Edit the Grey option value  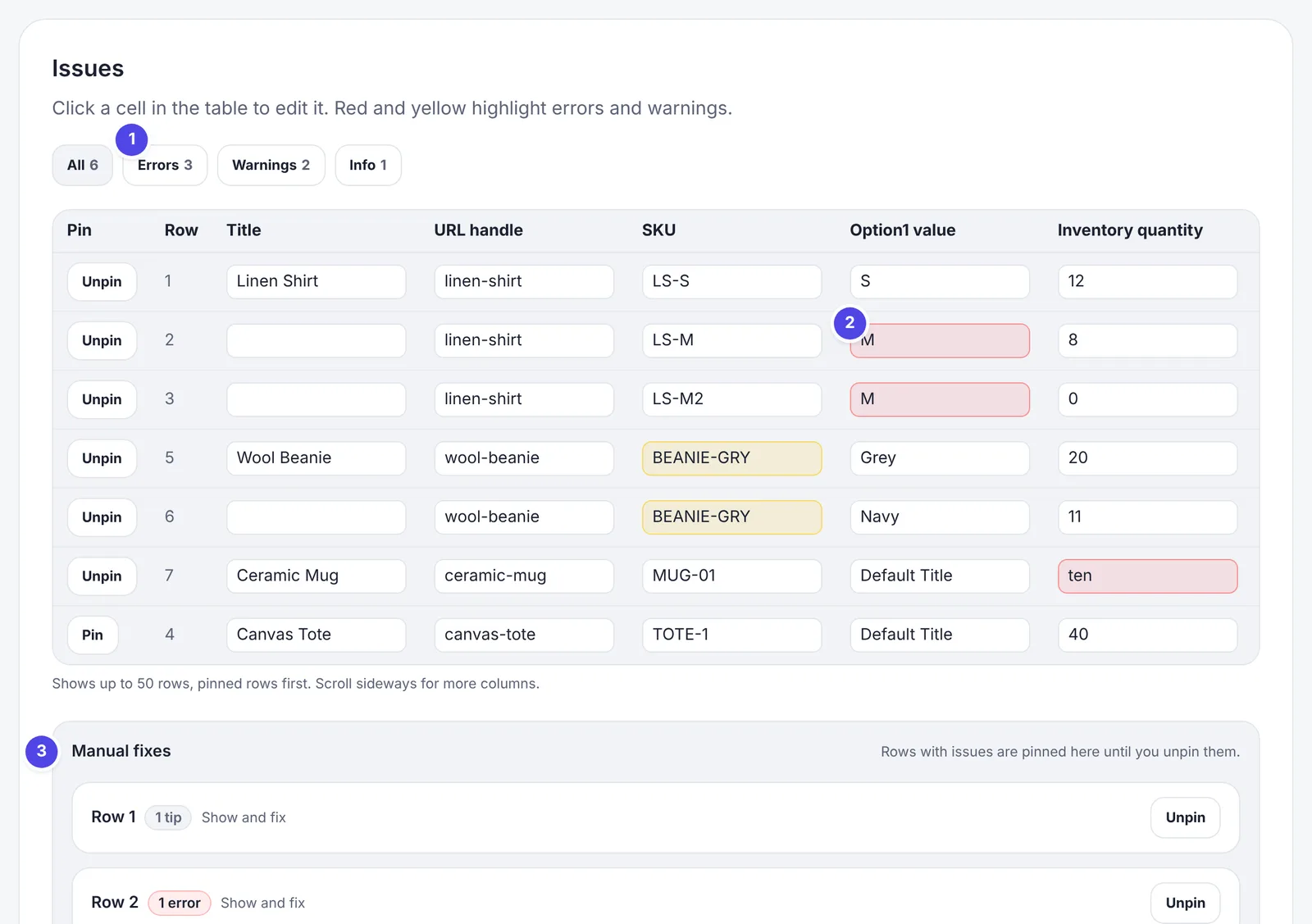tap(940, 458)
